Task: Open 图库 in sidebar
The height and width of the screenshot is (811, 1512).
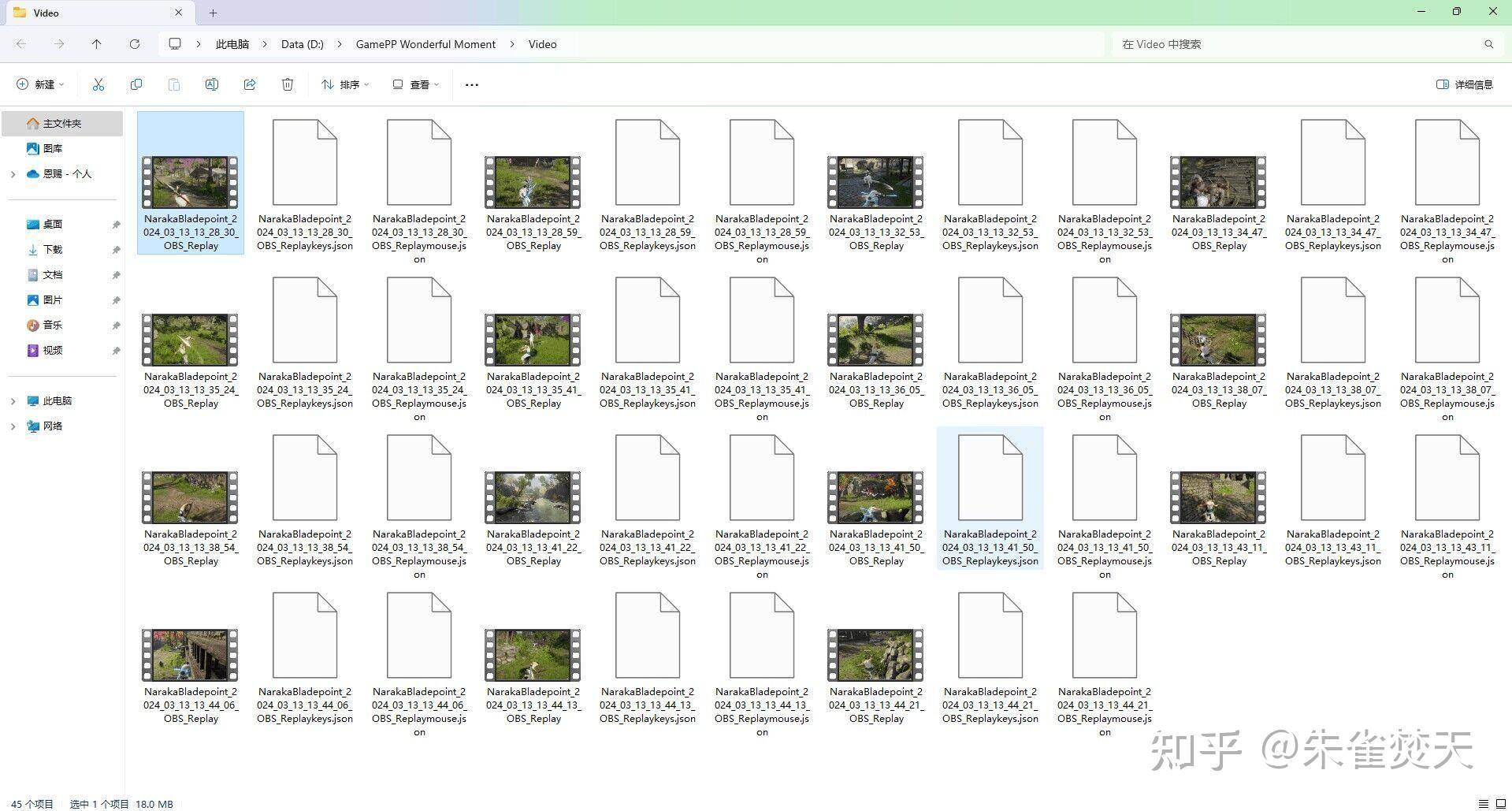Action: click(x=53, y=148)
